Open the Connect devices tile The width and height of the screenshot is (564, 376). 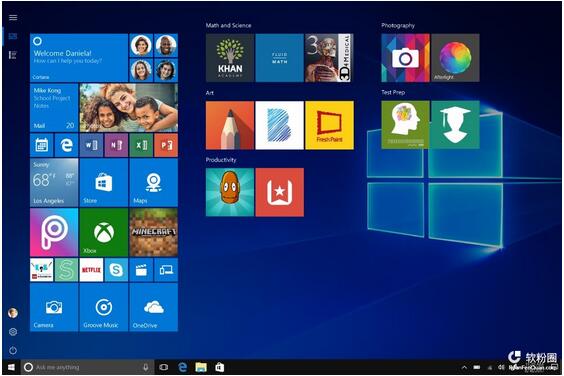pos(166,270)
